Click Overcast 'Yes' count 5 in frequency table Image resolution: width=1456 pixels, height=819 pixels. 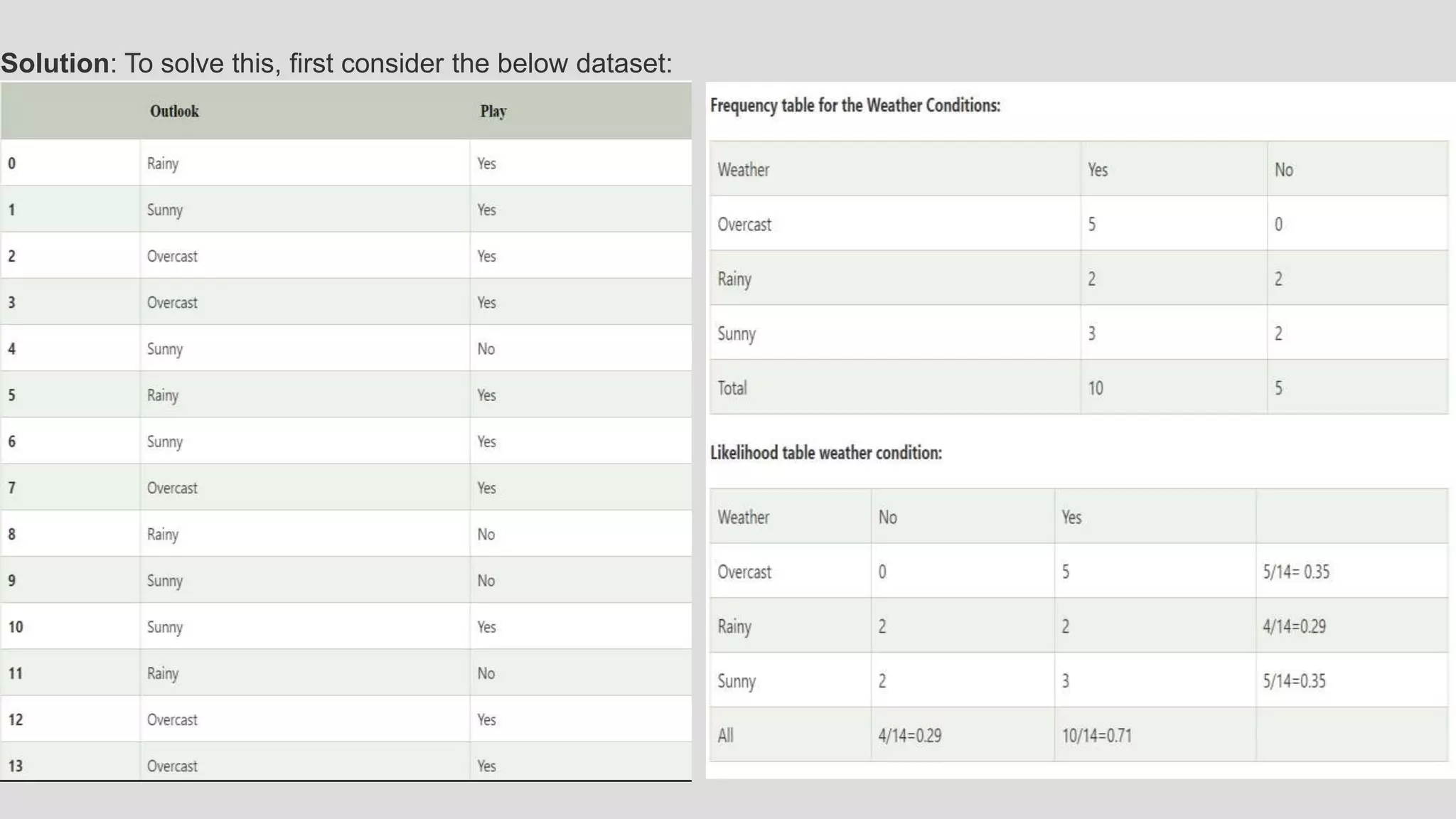[x=1092, y=225]
